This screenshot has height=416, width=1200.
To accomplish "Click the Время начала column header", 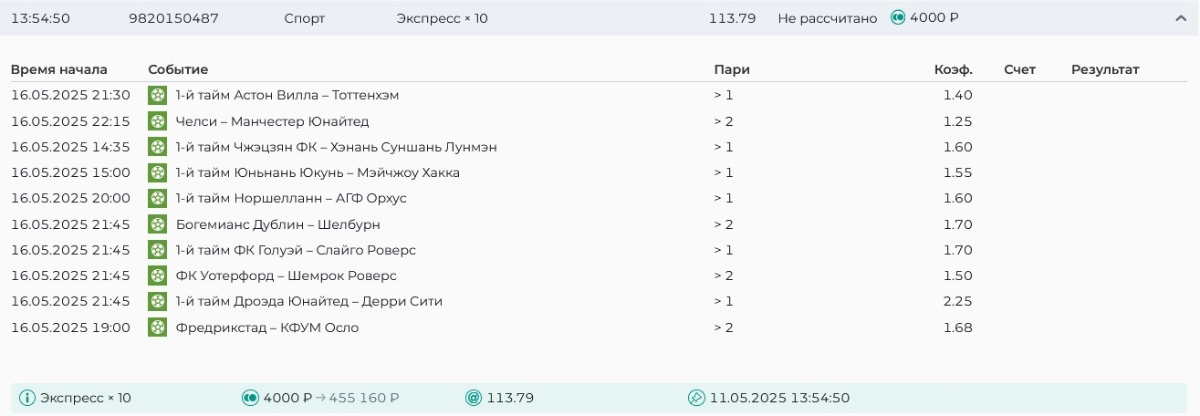I will pos(59,69).
